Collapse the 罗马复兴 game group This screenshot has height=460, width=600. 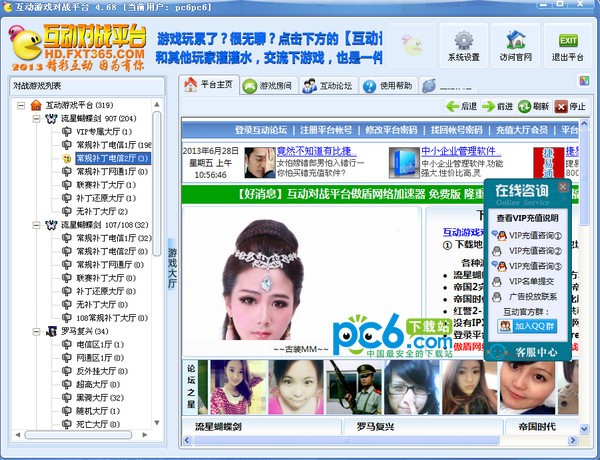point(36,331)
